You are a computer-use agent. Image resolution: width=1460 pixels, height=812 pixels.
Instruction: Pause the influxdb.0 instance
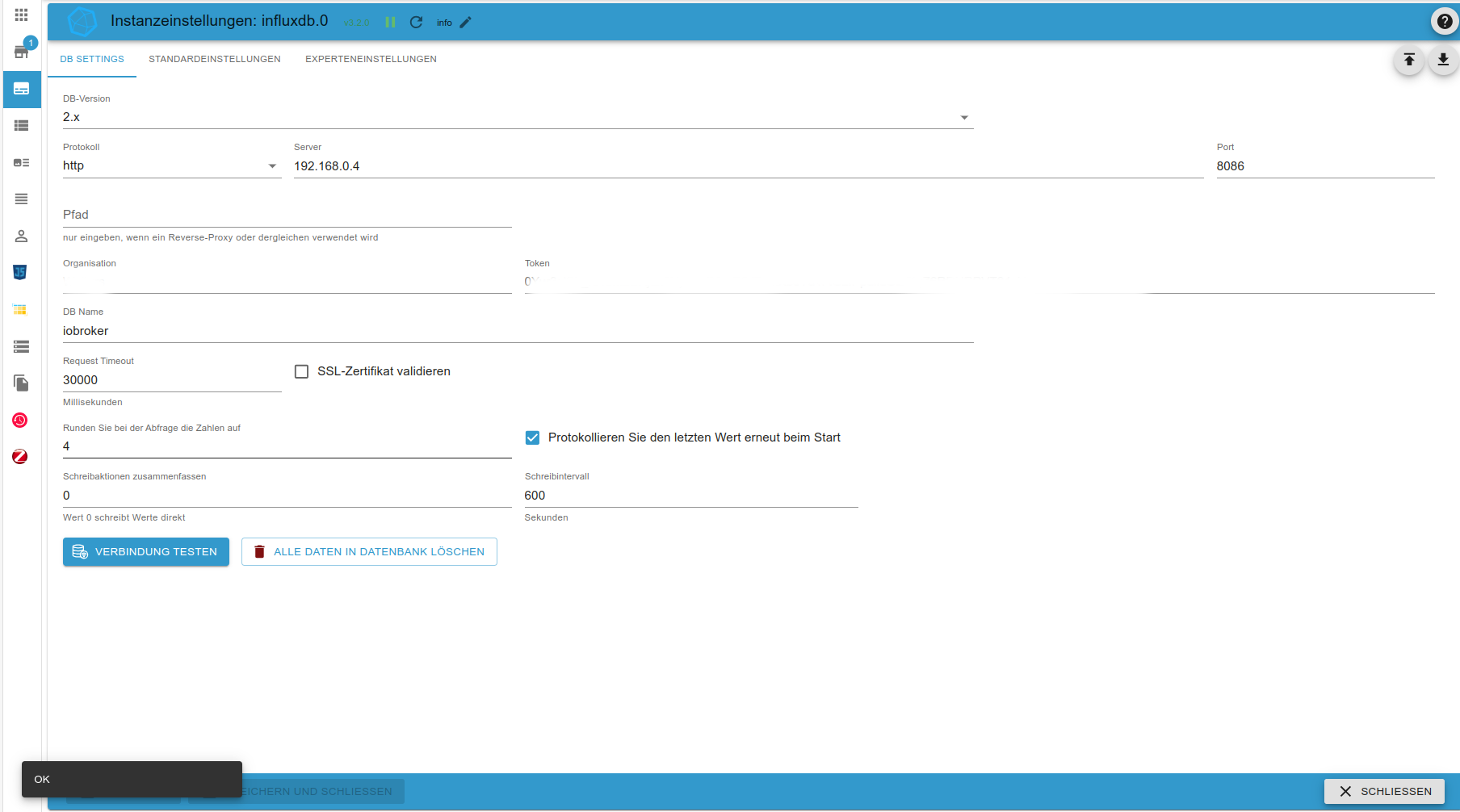pyautogui.click(x=391, y=23)
